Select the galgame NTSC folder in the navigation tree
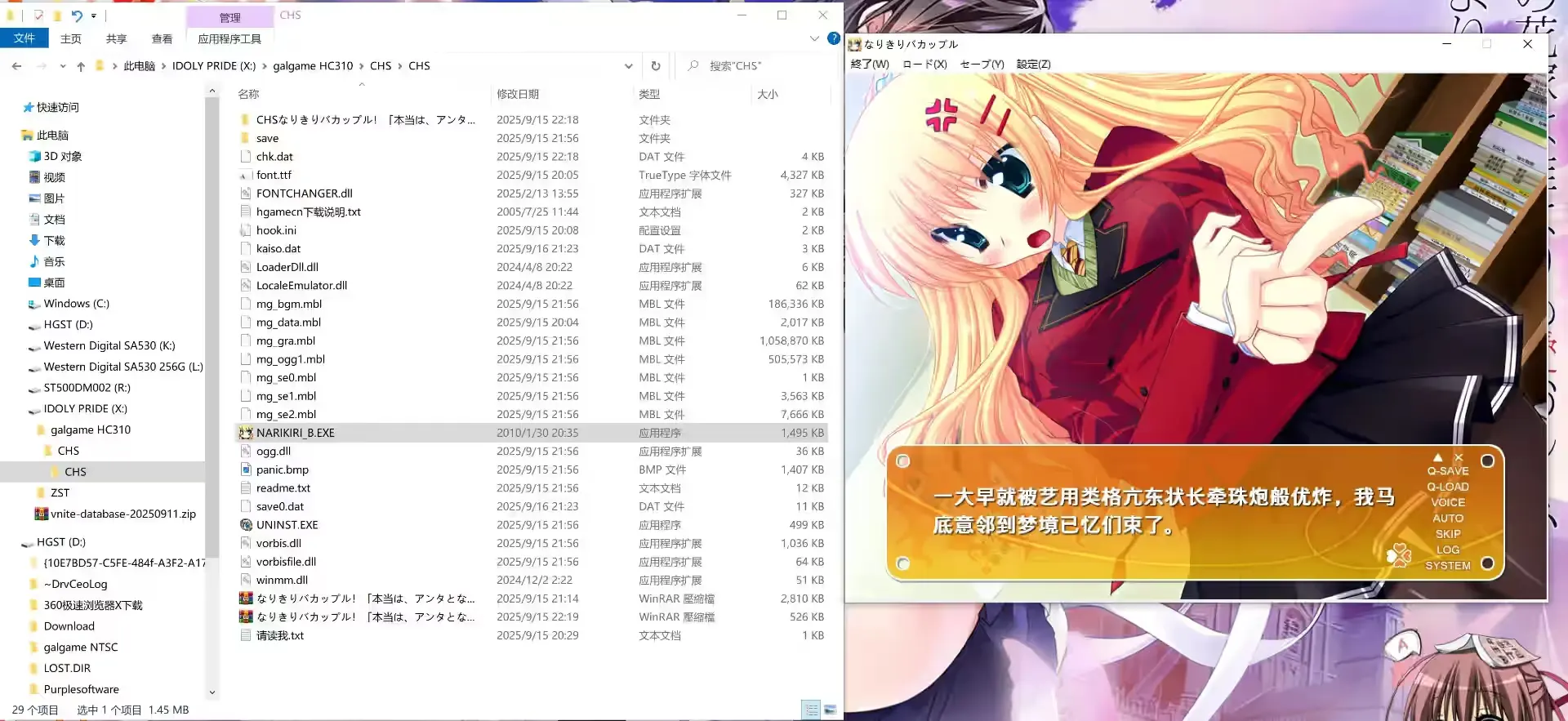This screenshot has height=721, width=1568. (x=81, y=648)
